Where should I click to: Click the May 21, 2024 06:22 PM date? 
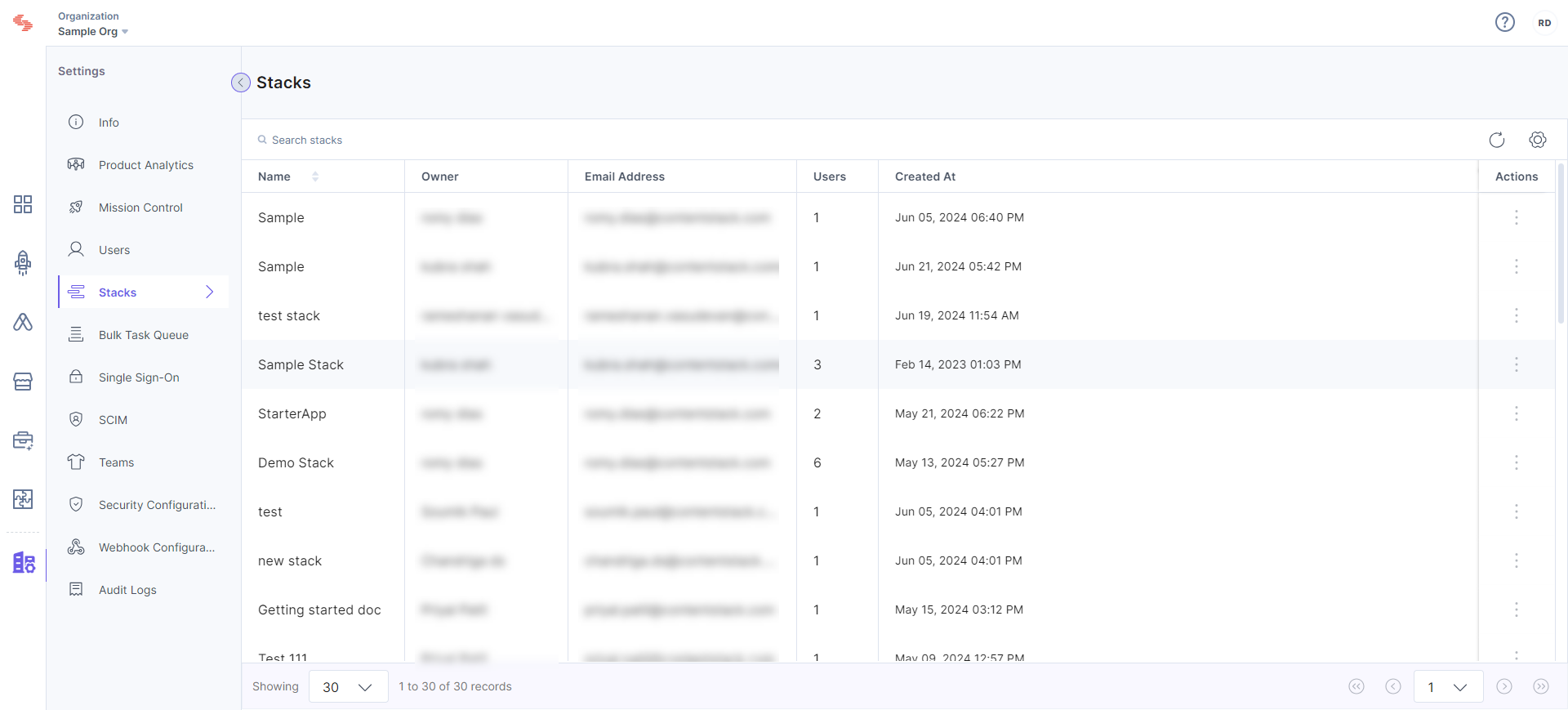tap(960, 413)
